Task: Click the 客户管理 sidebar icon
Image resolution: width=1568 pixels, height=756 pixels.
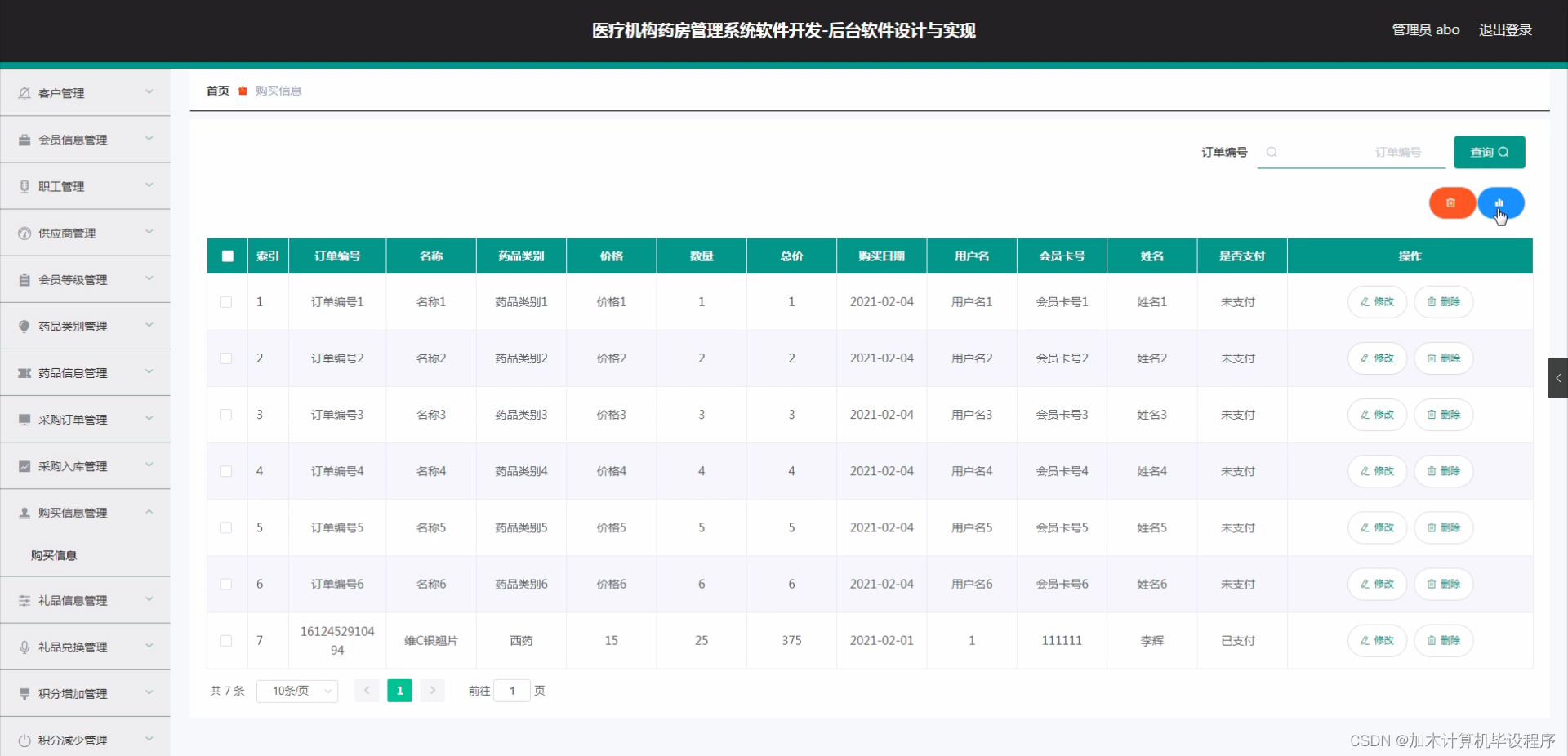Action: pyautogui.click(x=24, y=92)
